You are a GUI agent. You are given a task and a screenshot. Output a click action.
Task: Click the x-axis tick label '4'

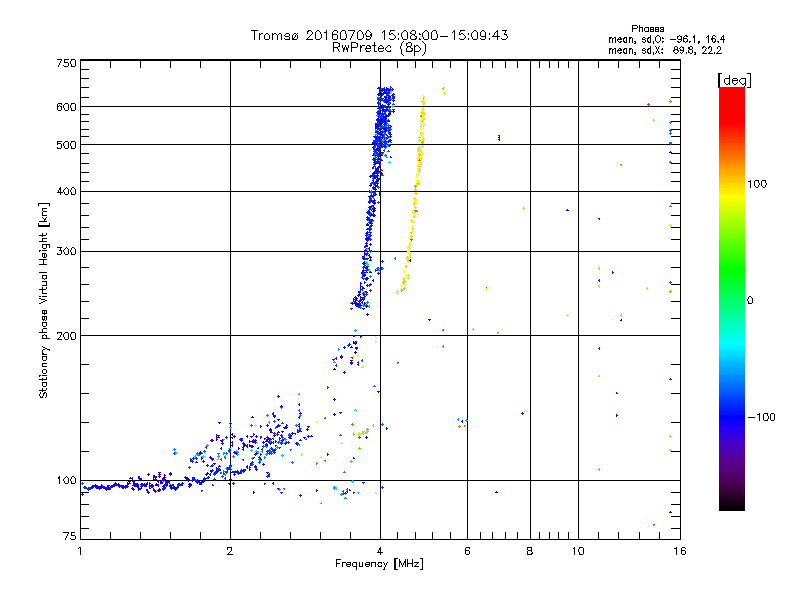coord(380,551)
